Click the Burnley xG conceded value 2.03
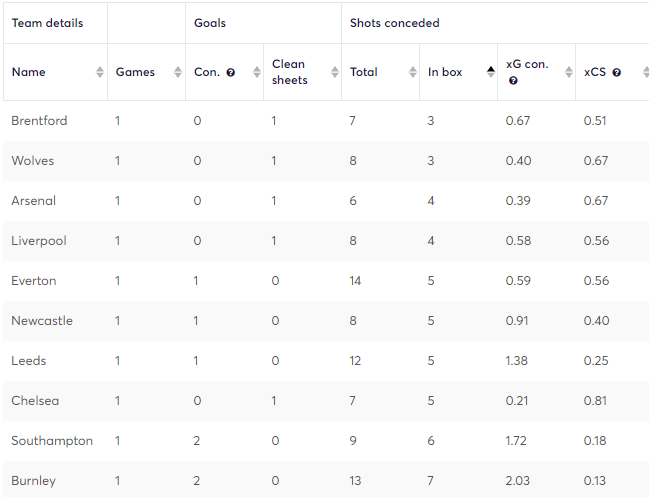 [x=517, y=481]
